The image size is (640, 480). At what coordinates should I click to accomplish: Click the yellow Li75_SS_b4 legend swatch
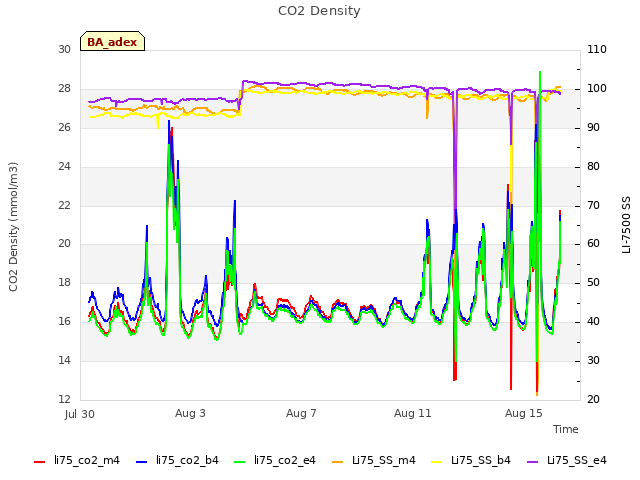(437, 462)
